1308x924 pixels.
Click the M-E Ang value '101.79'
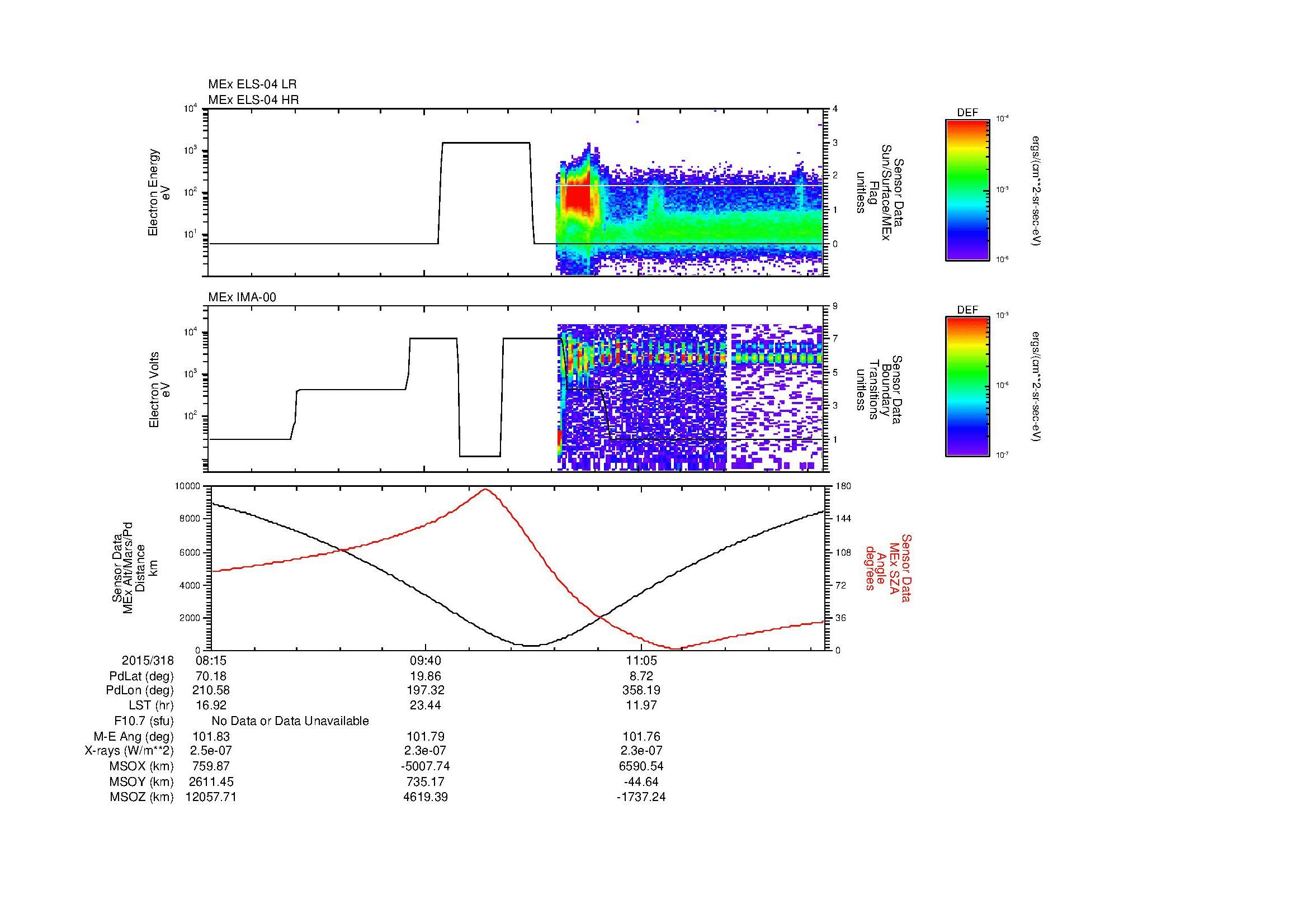click(425, 737)
